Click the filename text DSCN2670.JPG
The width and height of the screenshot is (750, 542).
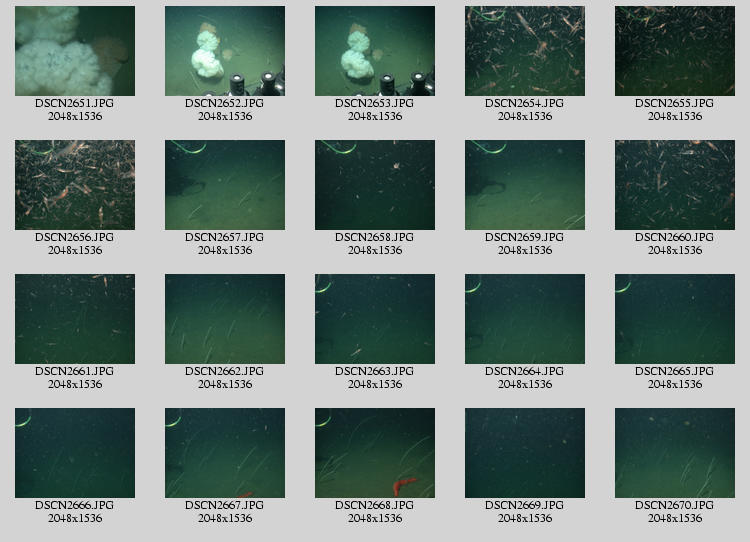click(674, 505)
